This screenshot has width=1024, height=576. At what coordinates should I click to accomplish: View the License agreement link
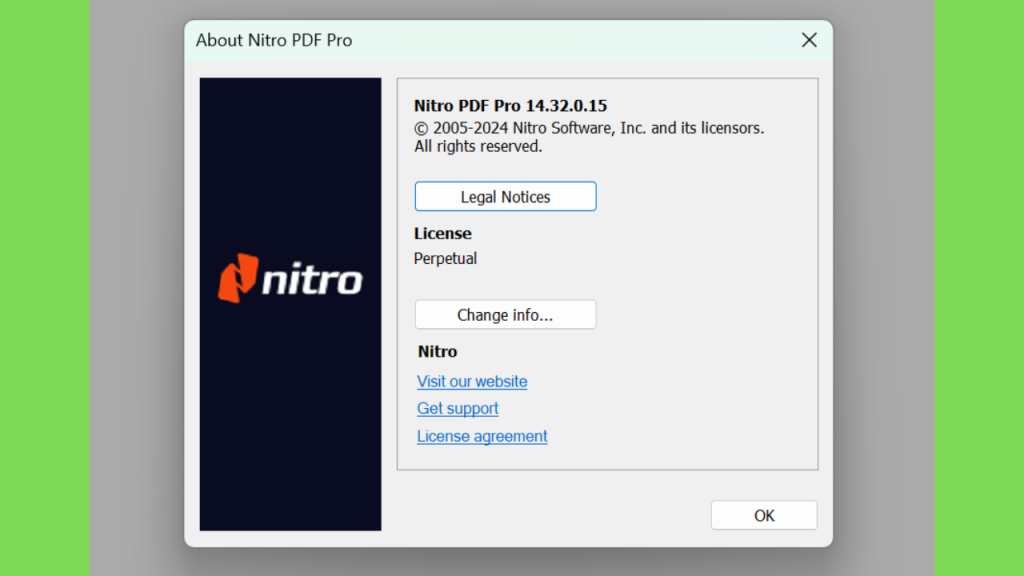(482, 436)
